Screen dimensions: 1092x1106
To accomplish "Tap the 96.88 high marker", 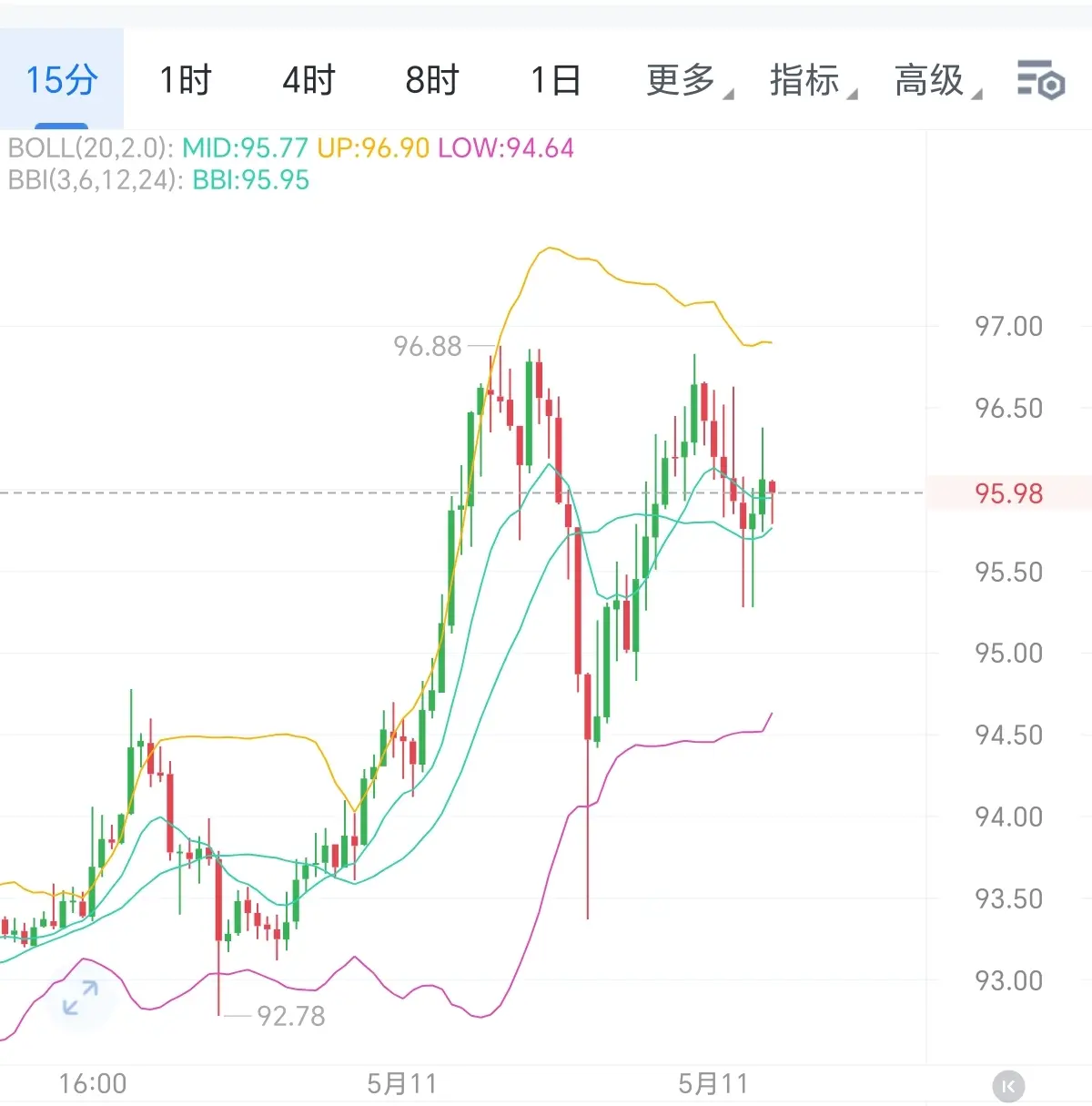I will [x=428, y=346].
